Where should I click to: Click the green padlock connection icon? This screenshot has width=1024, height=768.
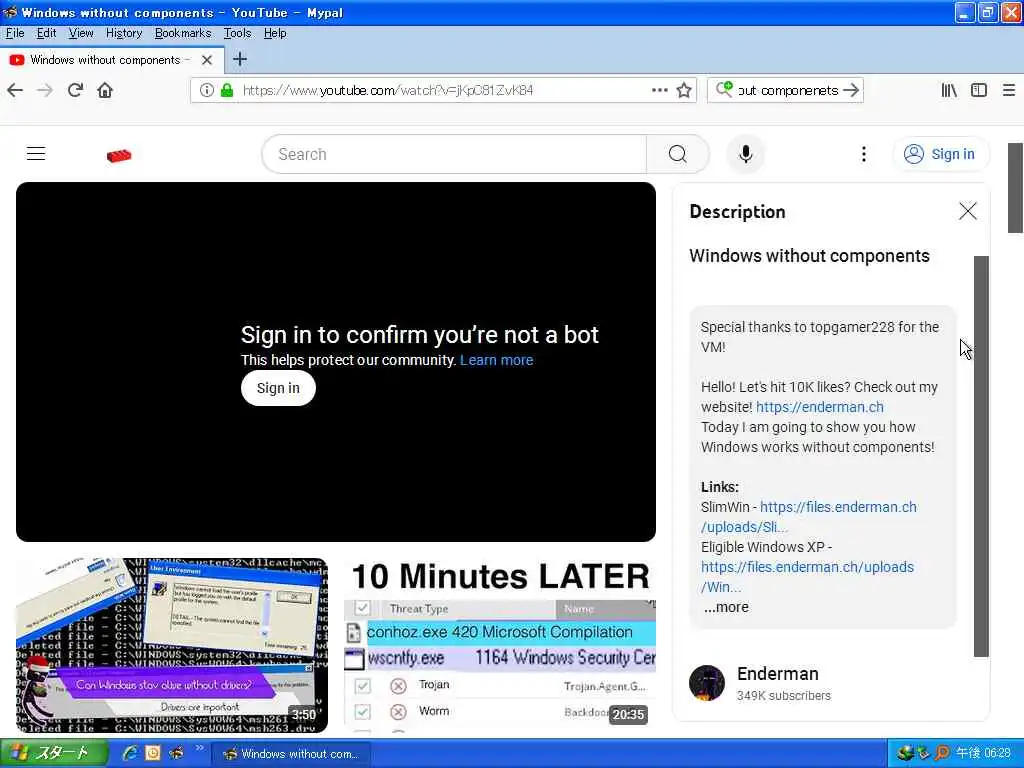point(227,90)
